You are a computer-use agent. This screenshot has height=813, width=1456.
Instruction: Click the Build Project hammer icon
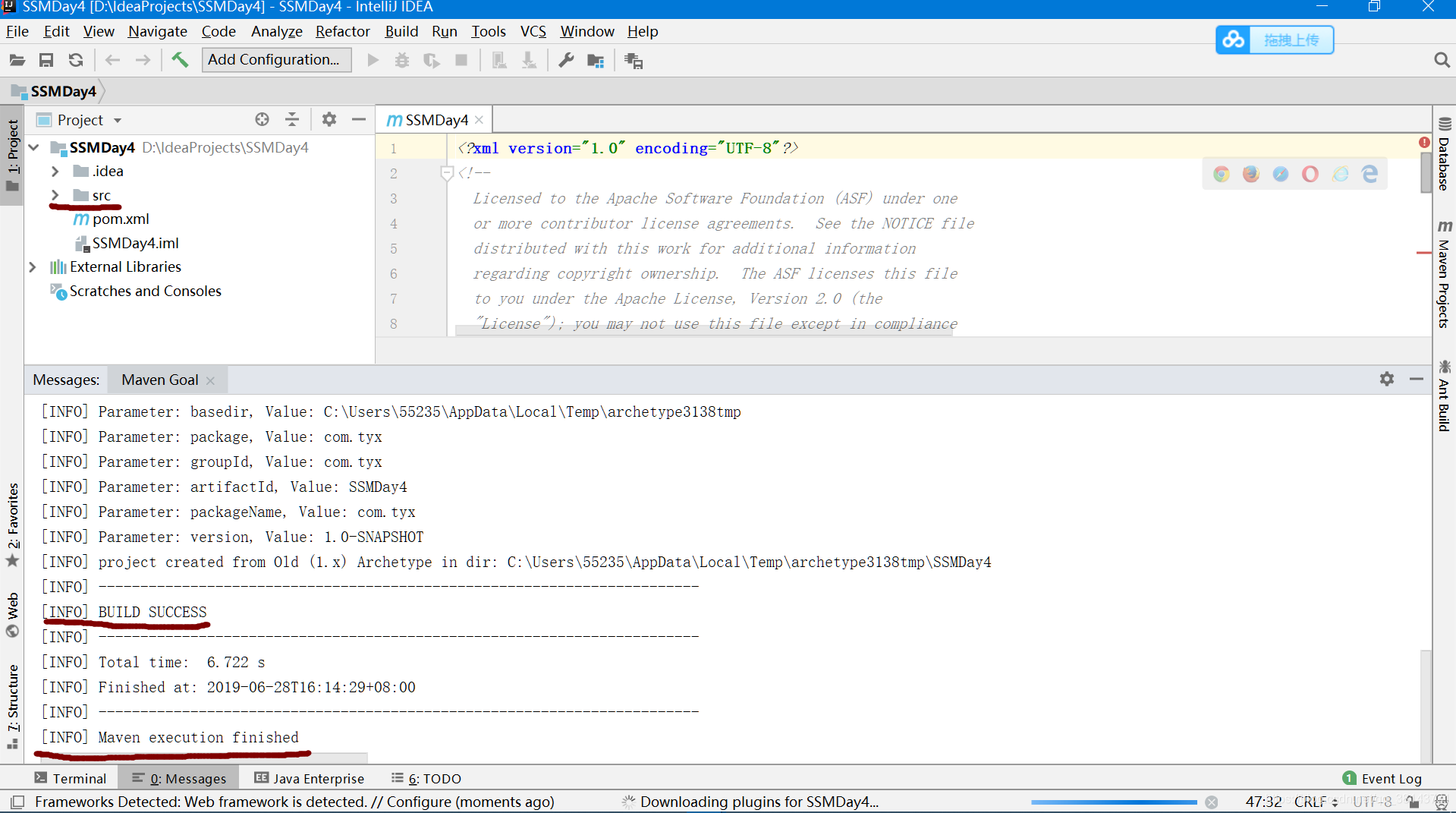(x=180, y=60)
